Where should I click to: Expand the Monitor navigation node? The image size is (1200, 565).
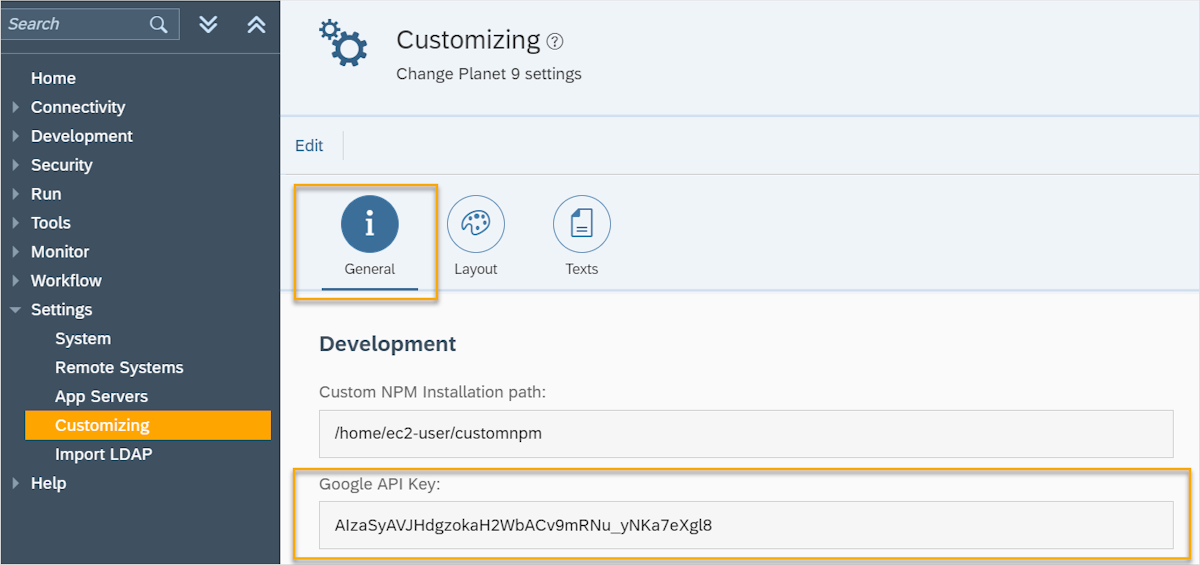pos(16,252)
